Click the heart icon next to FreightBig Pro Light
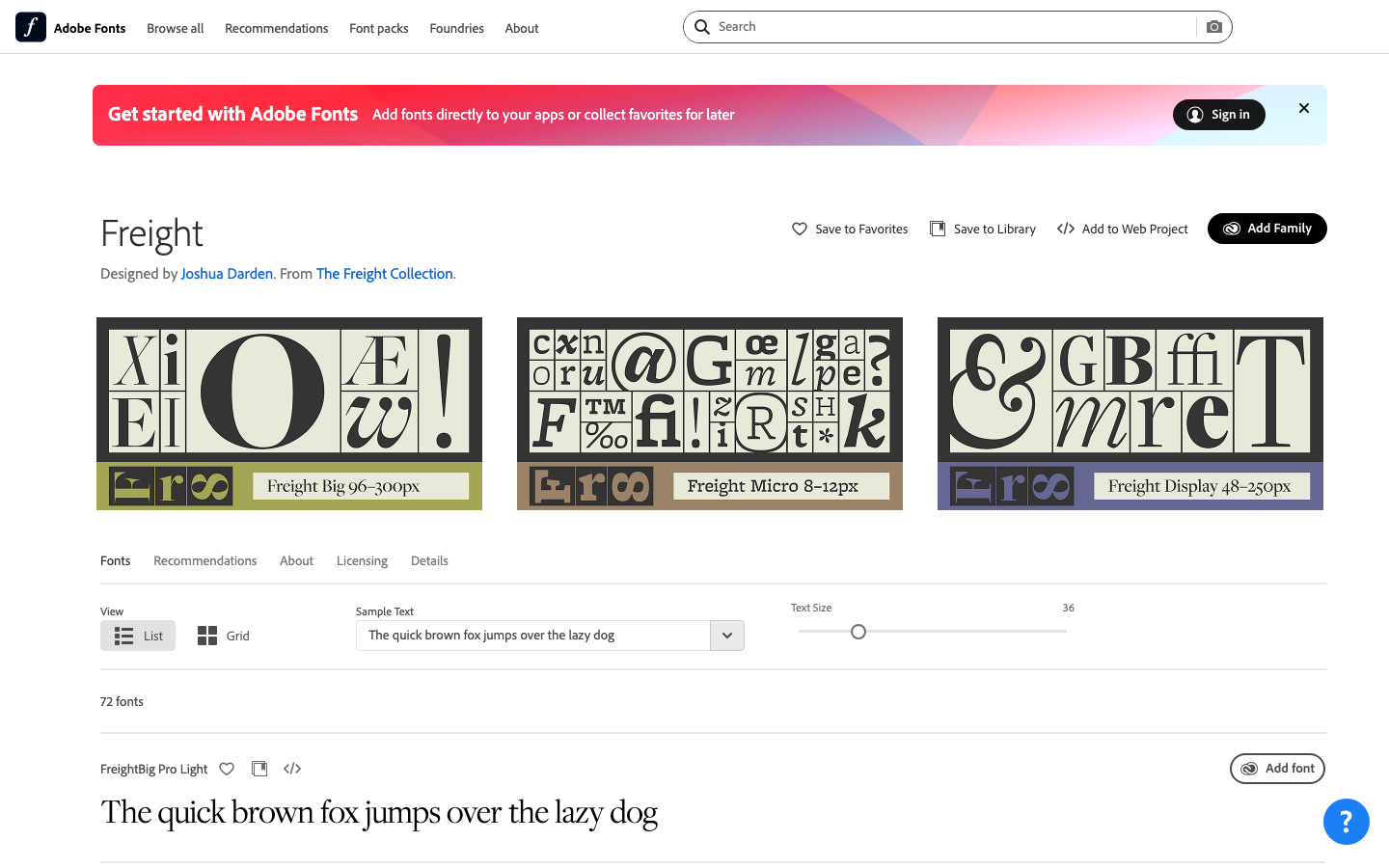Image resolution: width=1389 pixels, height=868 pixels. (x=227, y=769)
